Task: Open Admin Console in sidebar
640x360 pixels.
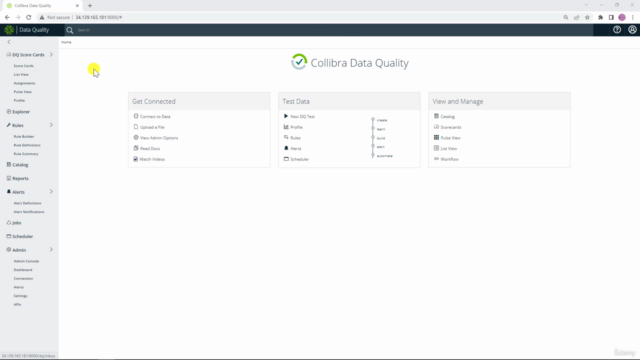Action: click(27, 261)
